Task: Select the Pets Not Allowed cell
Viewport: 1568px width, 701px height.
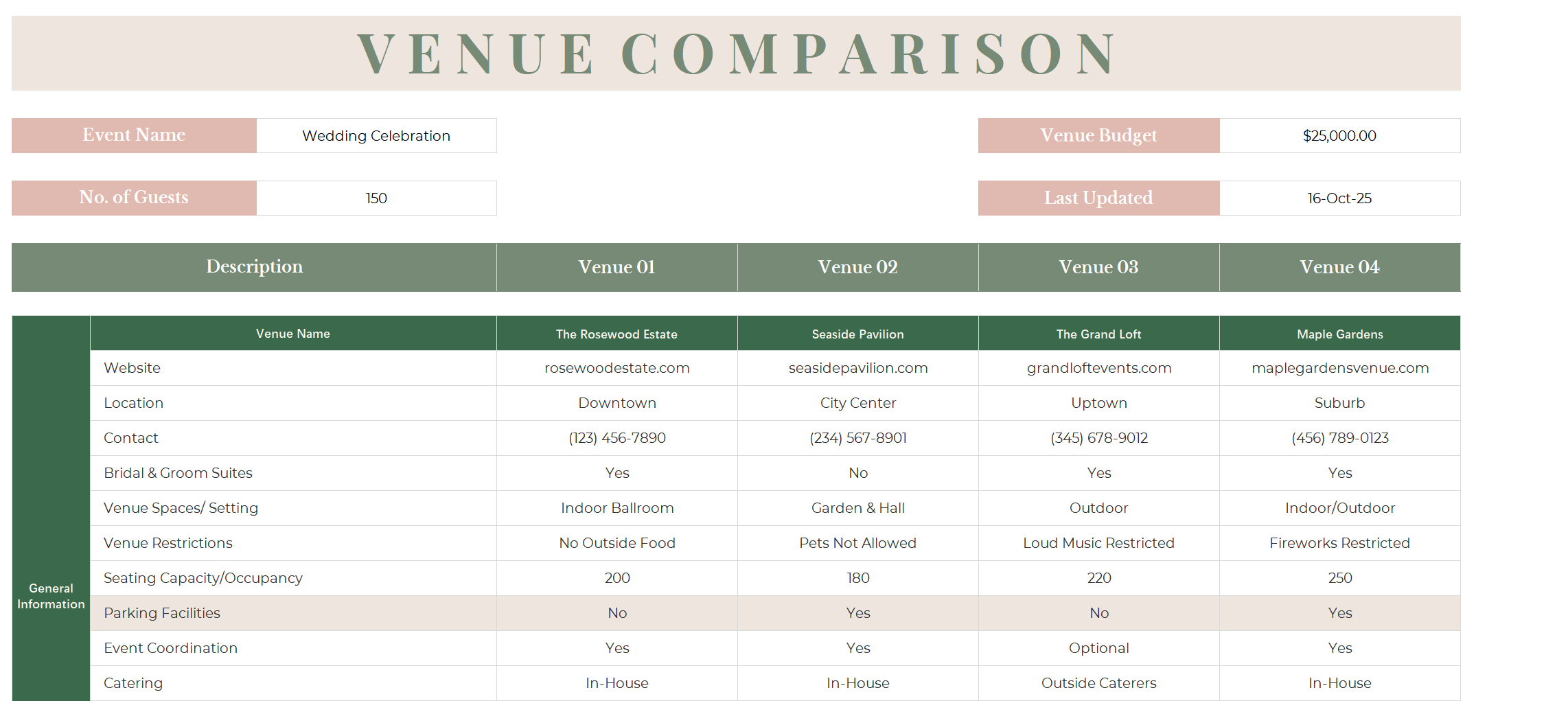Action: tap(857, 543)
